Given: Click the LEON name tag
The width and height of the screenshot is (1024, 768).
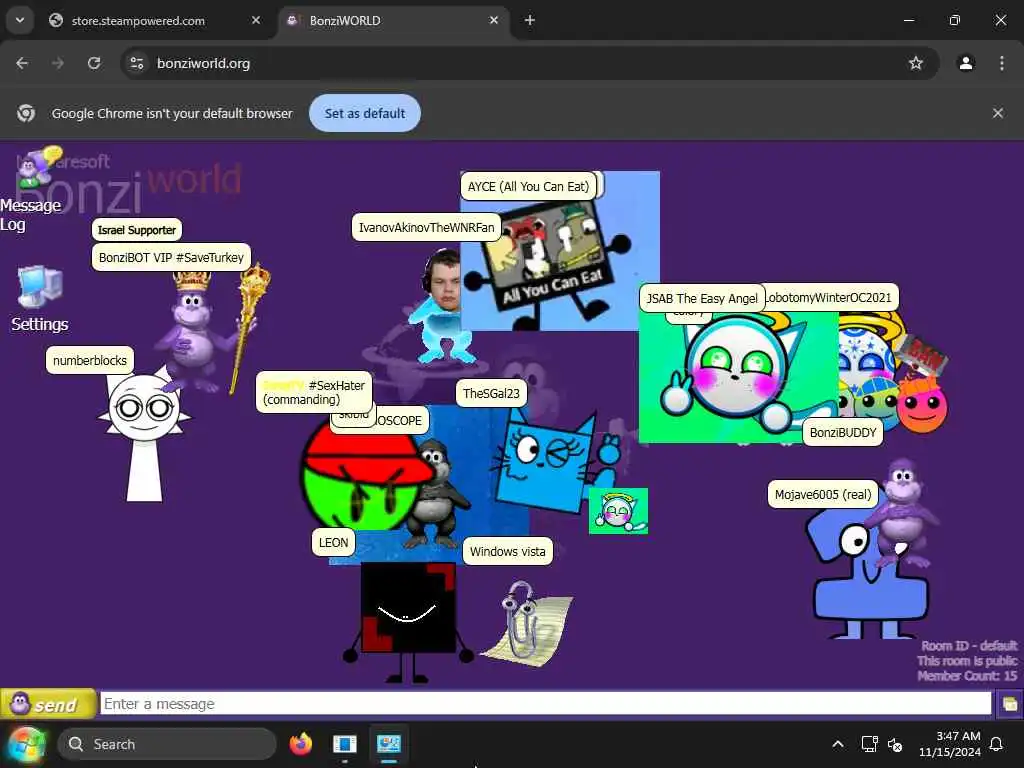Looking at the screenshot, I should [x=333, y=542].
